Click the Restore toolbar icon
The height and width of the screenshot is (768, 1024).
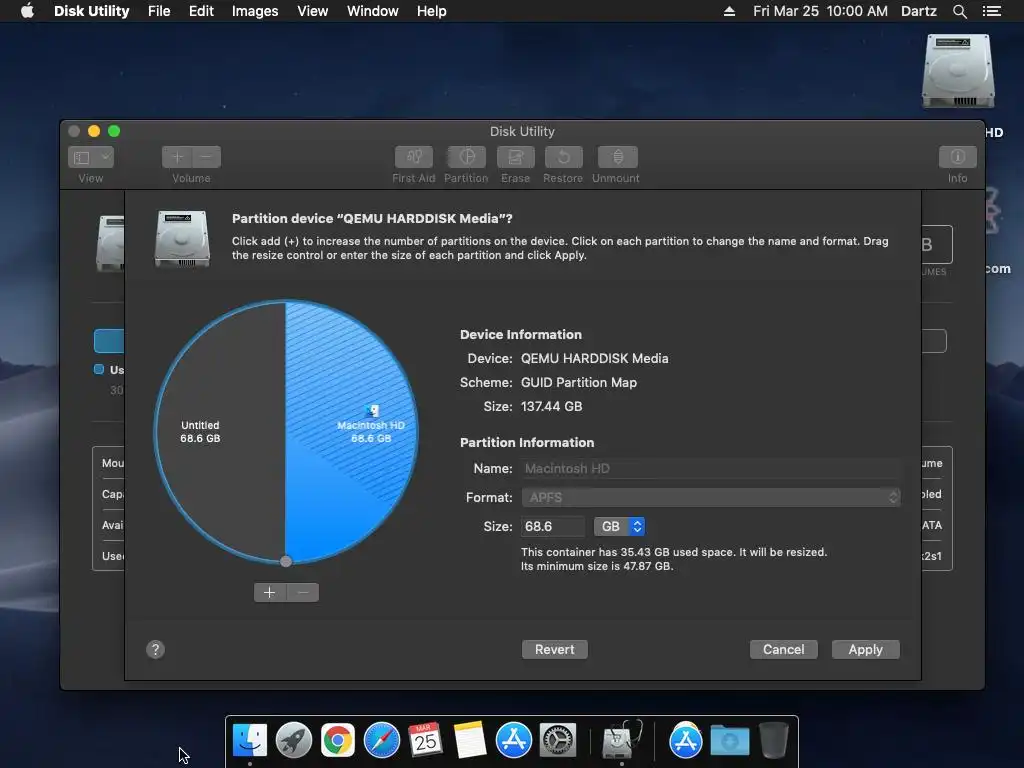(563, 157)
